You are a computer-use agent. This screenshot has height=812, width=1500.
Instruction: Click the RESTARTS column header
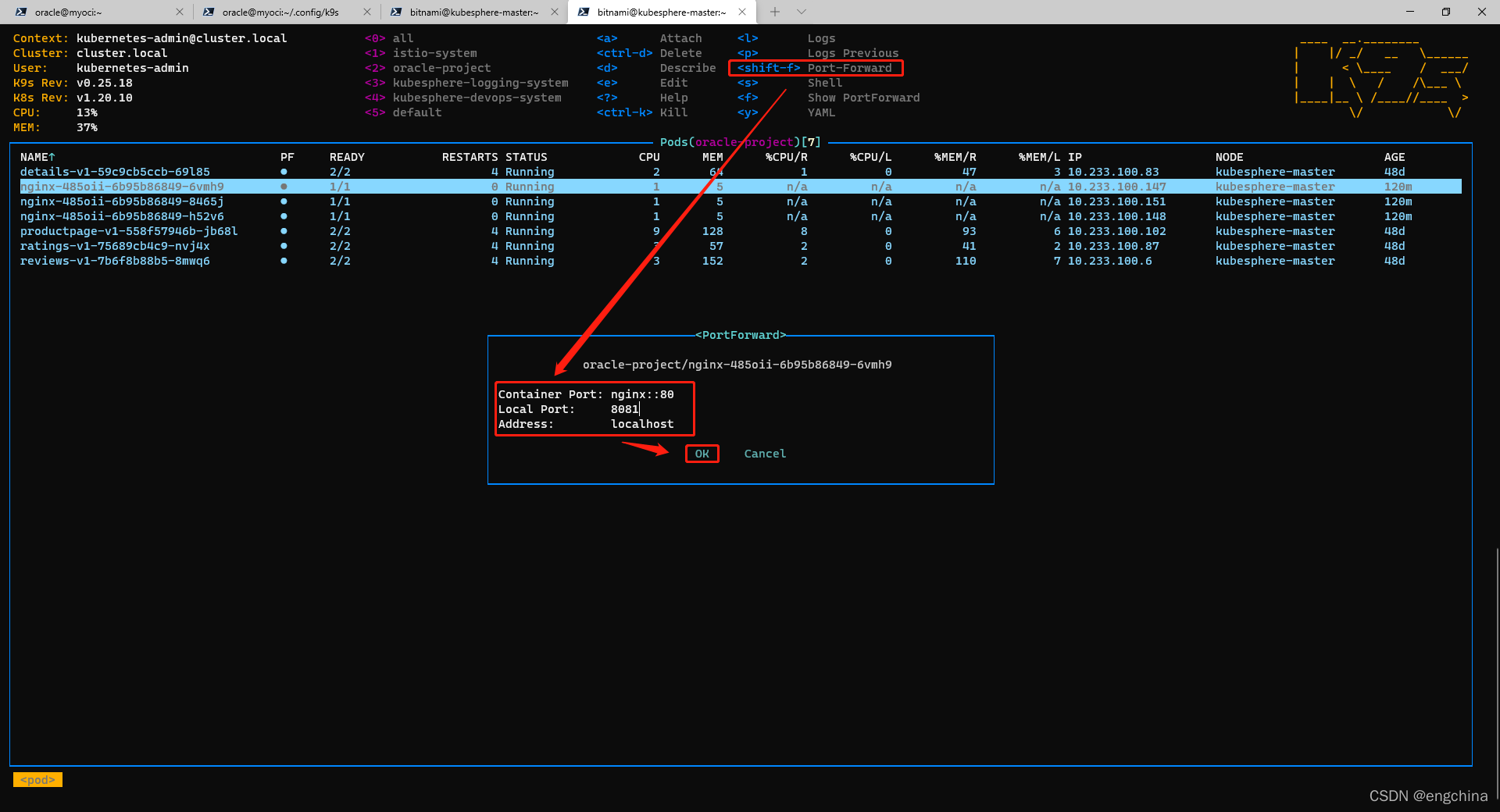click(470, 157)
